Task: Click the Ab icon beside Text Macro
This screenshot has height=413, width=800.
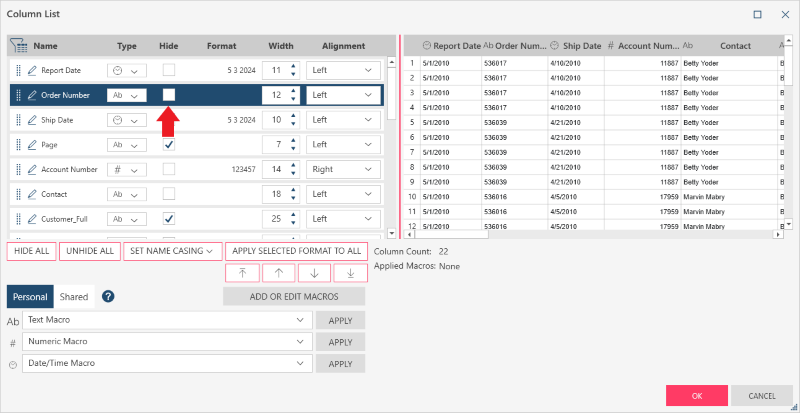Action: 13,322
